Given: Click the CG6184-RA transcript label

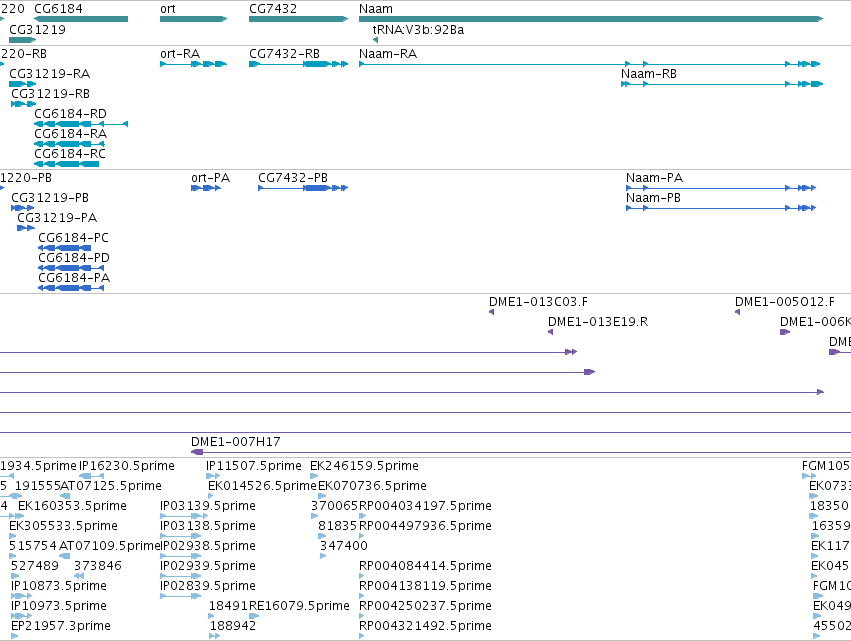Looking at the screenshot, I should (x=71, y=134).
